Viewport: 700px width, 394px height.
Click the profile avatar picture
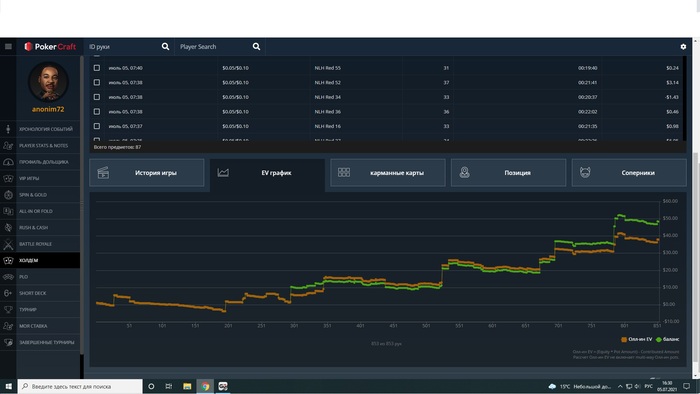tap(48, 82)
